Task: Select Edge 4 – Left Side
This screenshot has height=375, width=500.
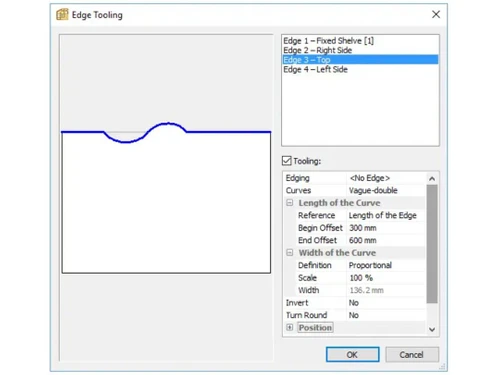Action: [x=360, y=69]
